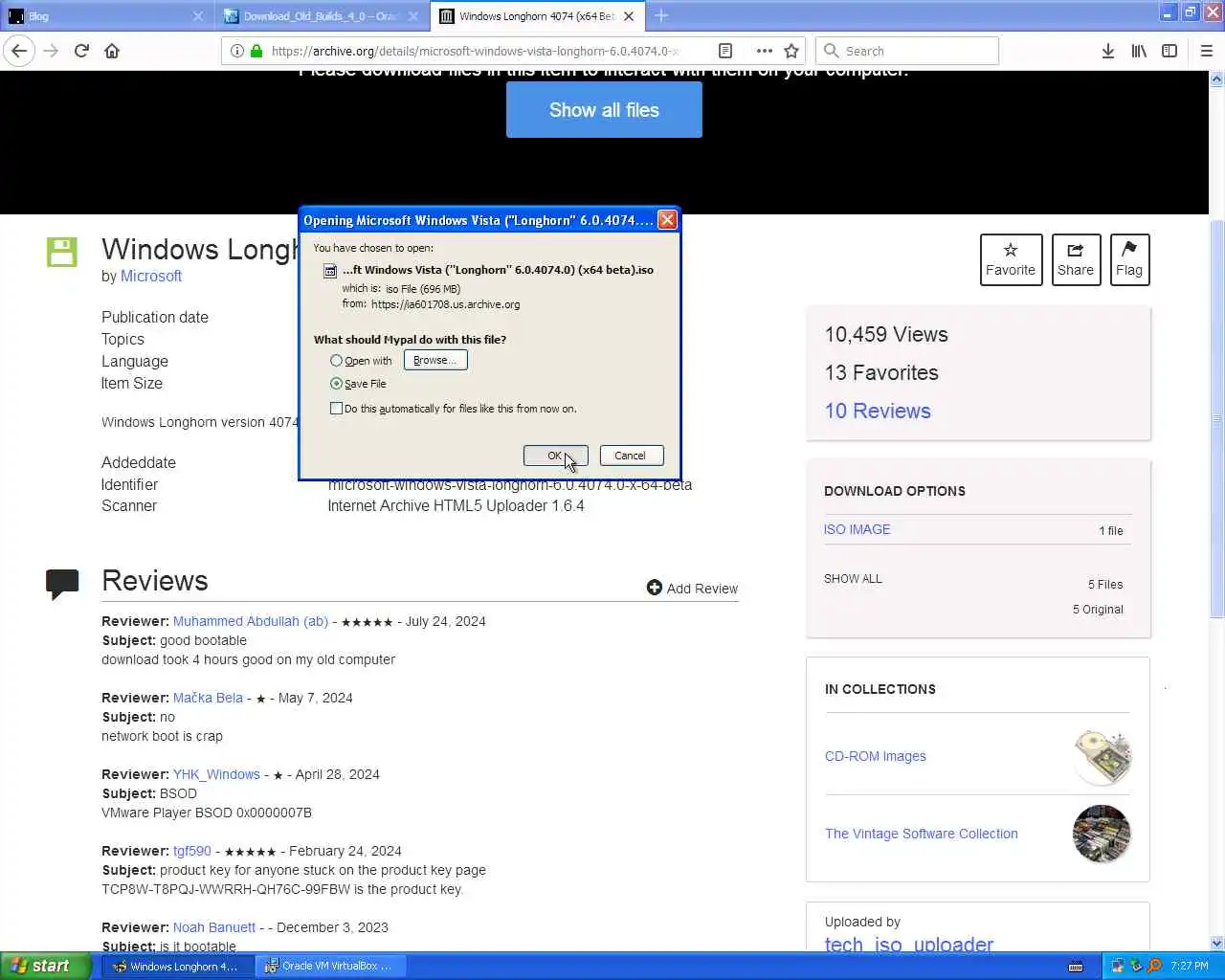
Task: Click the Favorite button
Action: pyautogui.click(x=1011, y=259)
